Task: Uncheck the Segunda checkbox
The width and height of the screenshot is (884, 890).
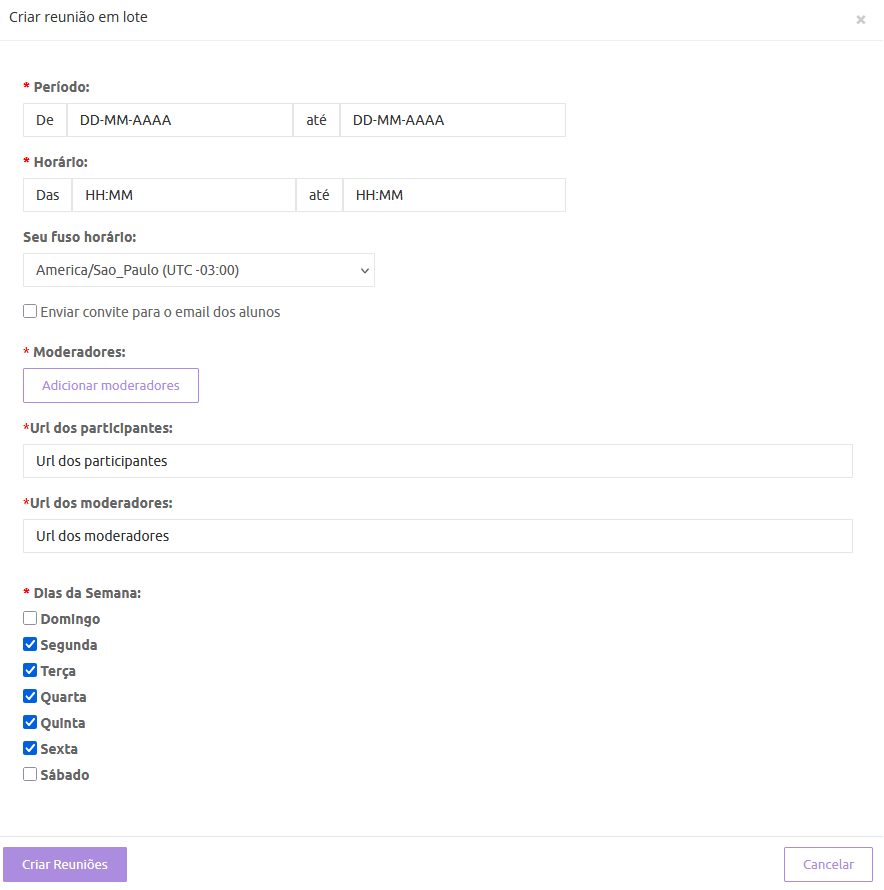Action: point(30,645)
